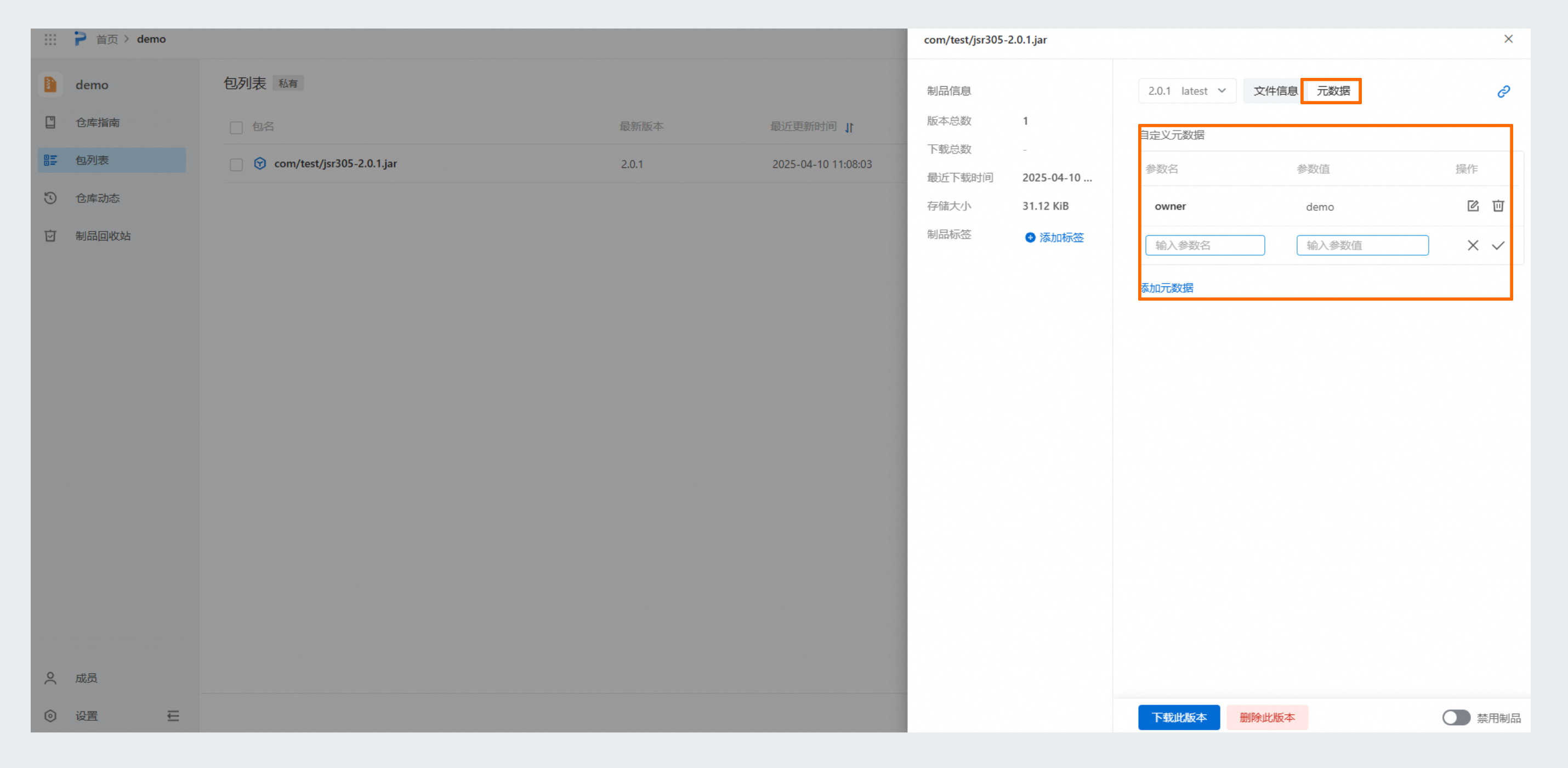Cancel new metadata entry with X icon
Image resolution: width=1568 pixels, height=768 pixels.
[1473, 245]
